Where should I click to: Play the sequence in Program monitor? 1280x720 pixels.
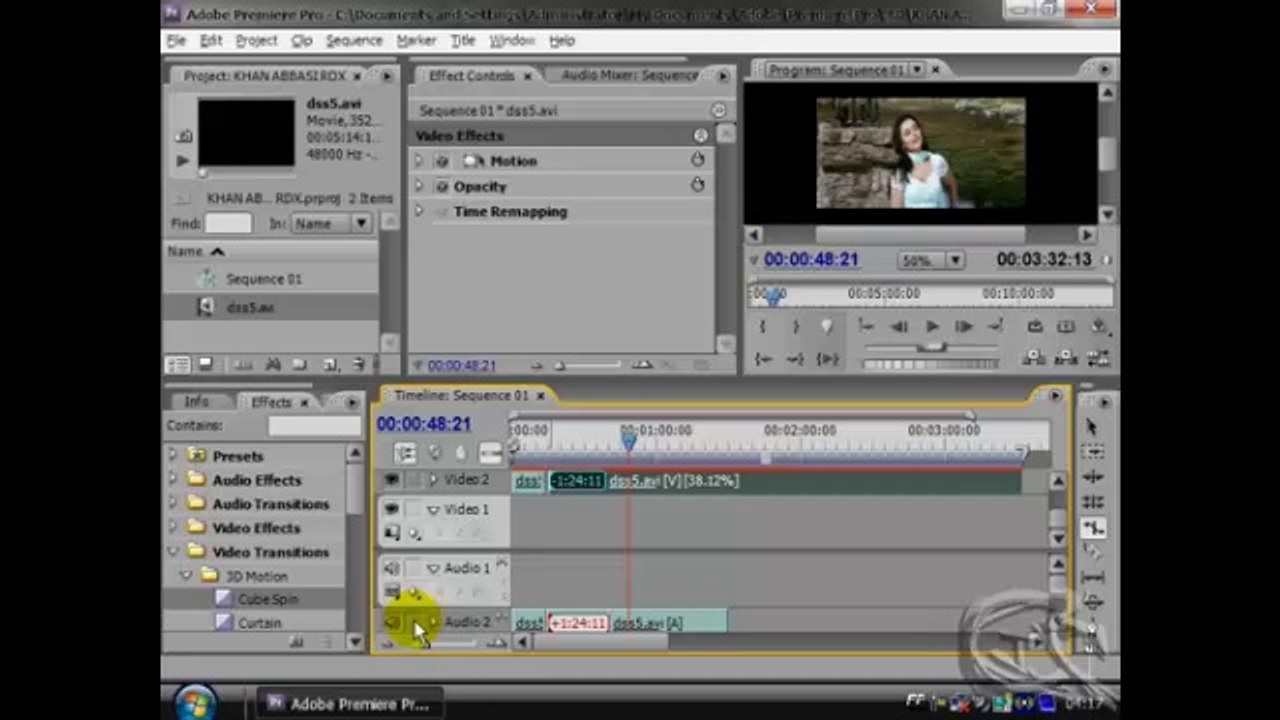932,326
